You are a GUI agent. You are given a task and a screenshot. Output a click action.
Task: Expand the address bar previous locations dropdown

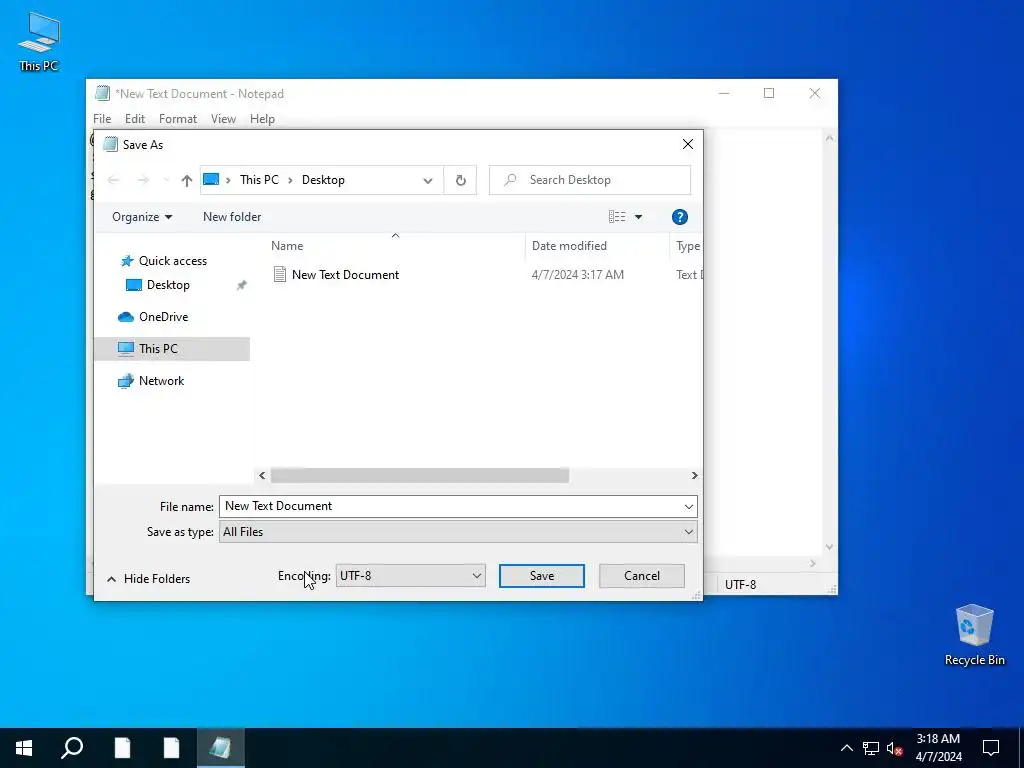point(428,180)
